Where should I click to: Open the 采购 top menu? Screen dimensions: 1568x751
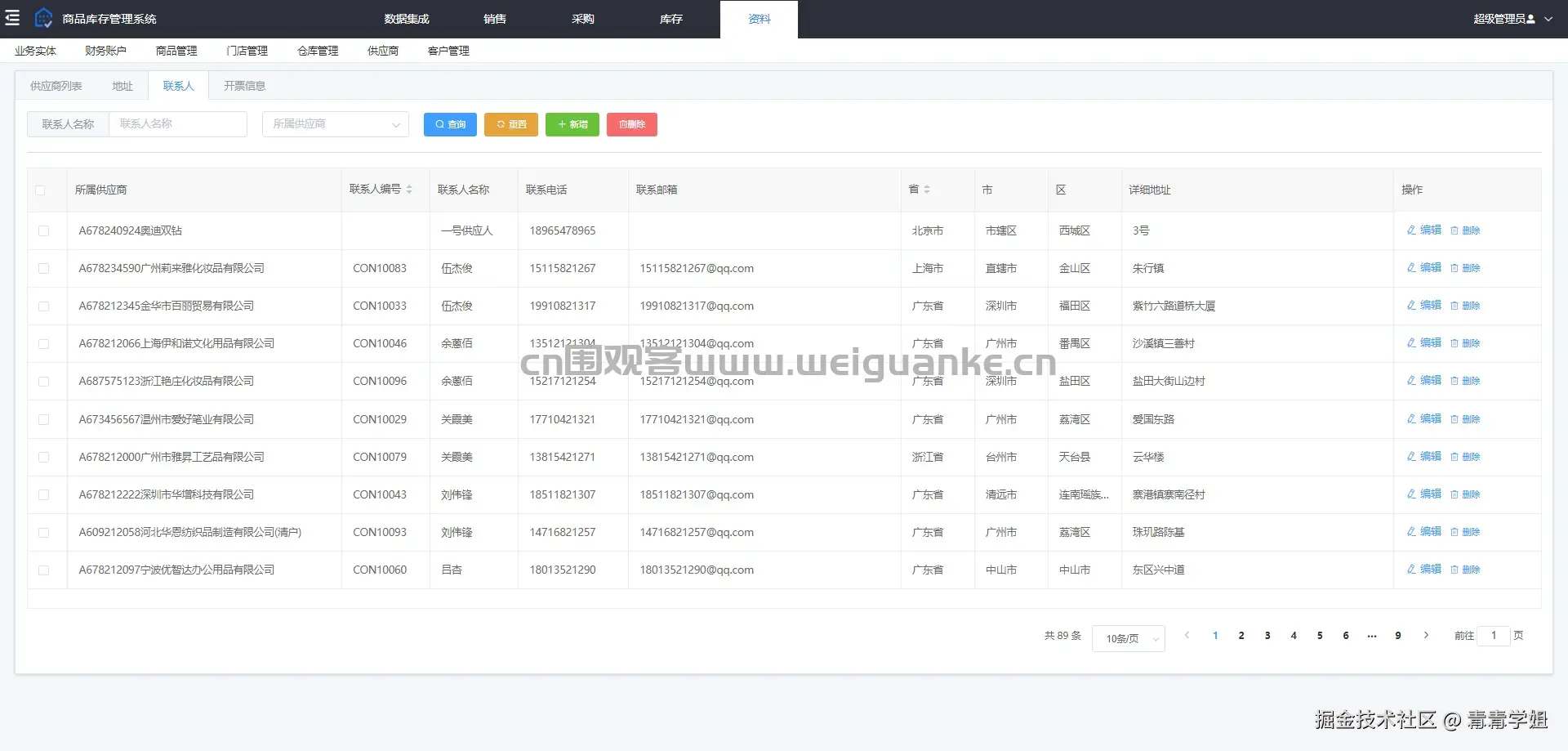click(x=583, y=19)
